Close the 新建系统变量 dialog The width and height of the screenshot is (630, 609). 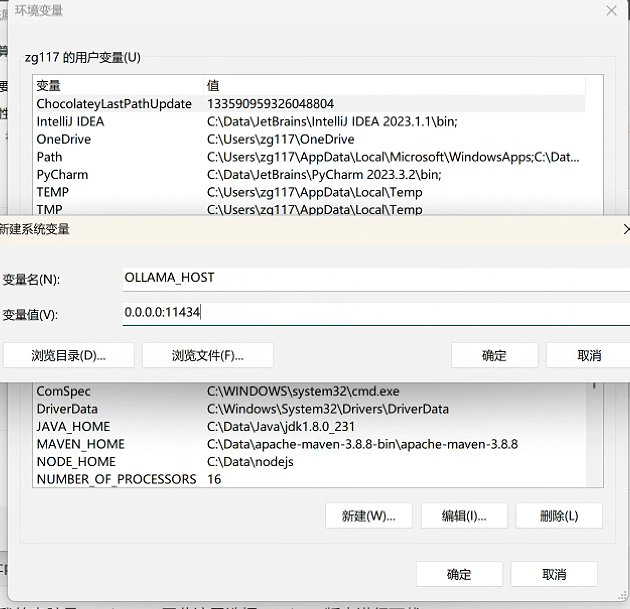(x=626, y=229)
